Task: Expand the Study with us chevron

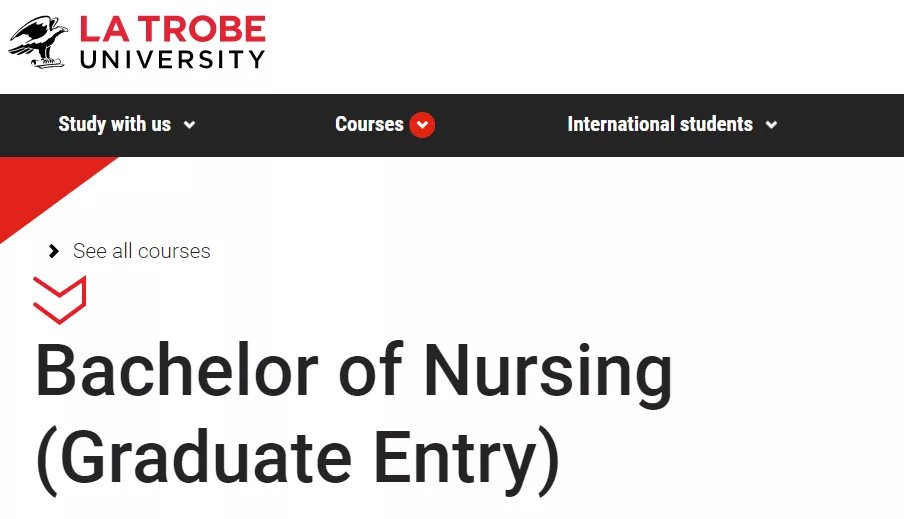Action: pyautogui.click(x=189, y=125)
